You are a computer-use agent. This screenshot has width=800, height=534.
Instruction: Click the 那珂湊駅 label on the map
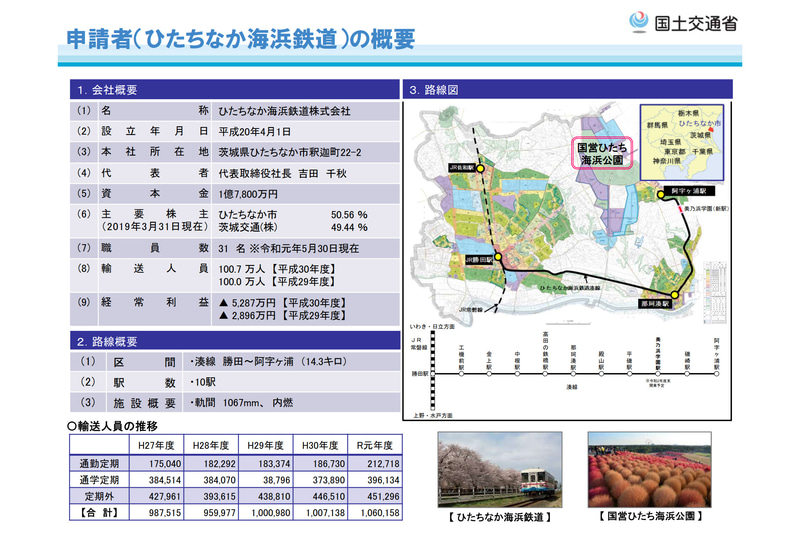point(655,303)
